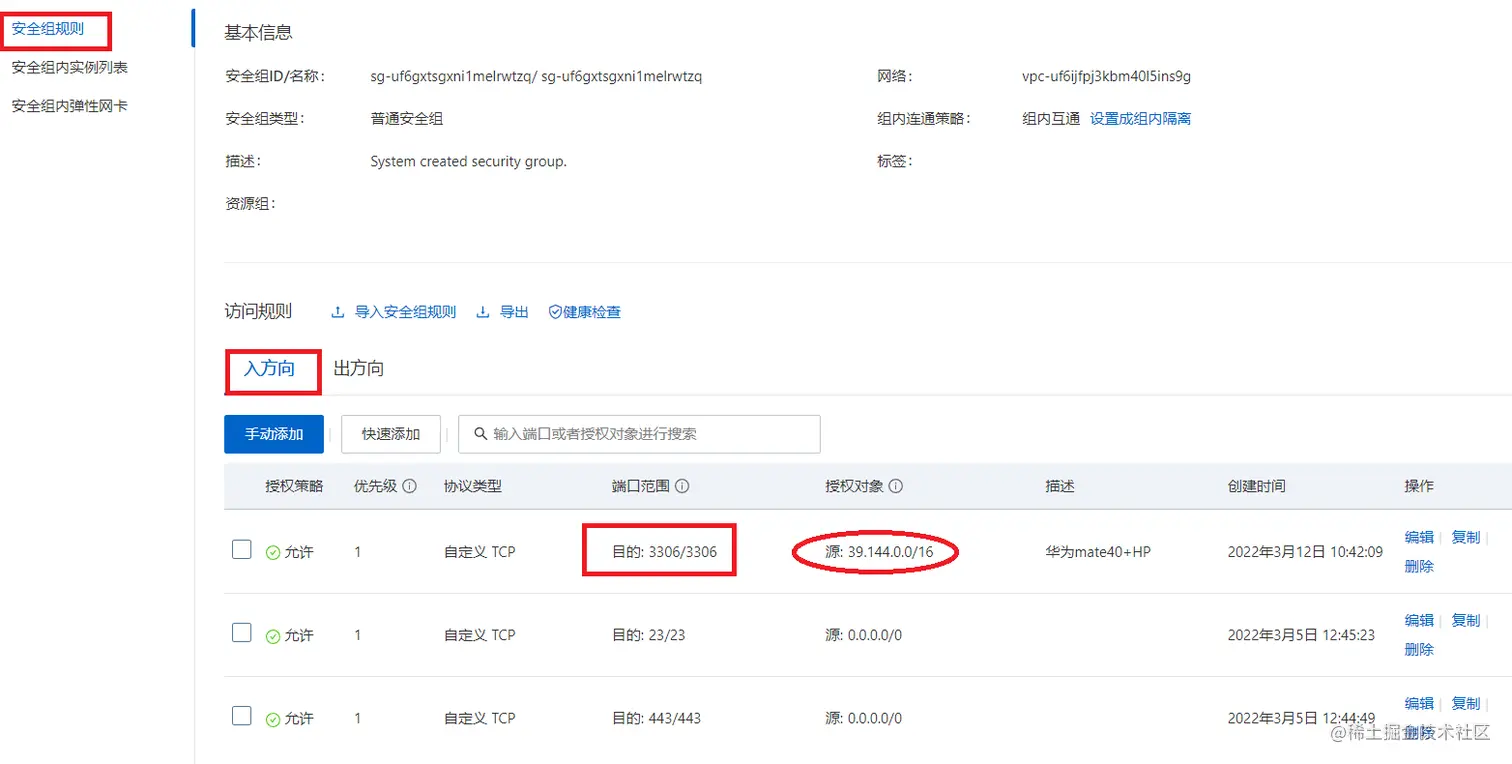This screenshot has height=764, width=1512.
Task: Click 复制 for the 23/23 rule
Action: coord(1465,620)
